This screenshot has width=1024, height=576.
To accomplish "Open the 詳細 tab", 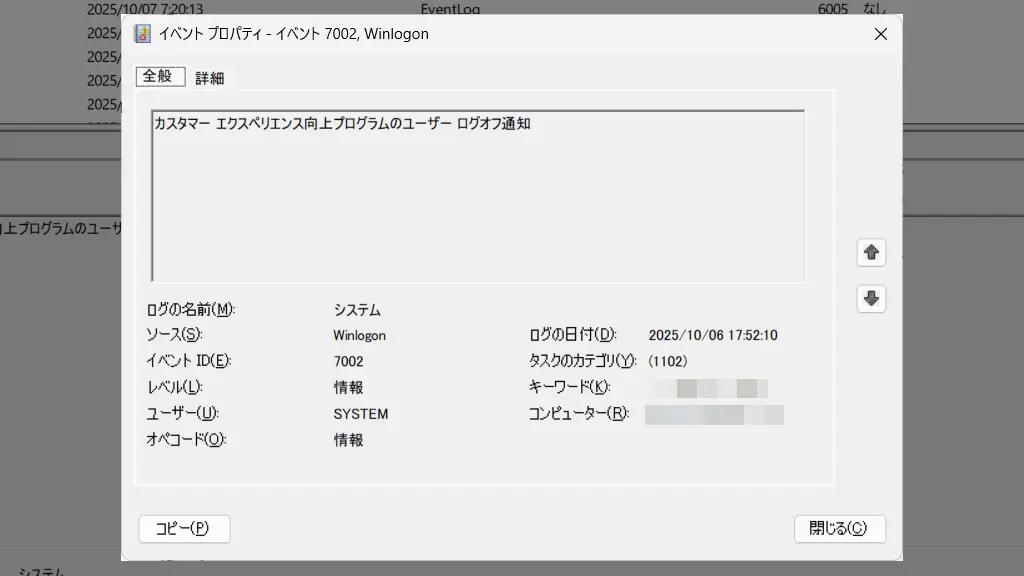I will coord(210,77).
